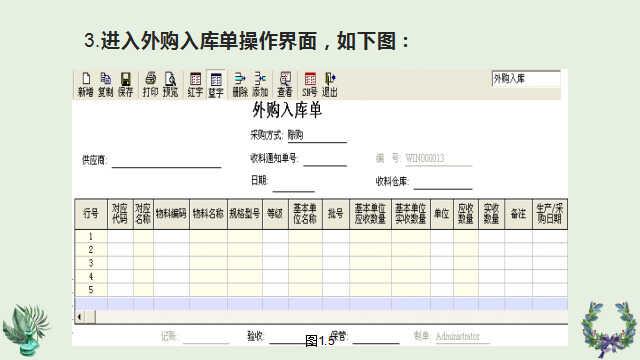Click the 供应商 input line
640x360 pixels.
[x=167, y=161]
